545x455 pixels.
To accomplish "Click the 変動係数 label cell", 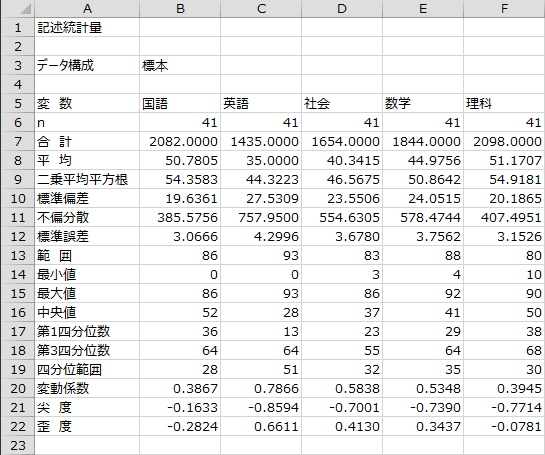I will point(87,388).
